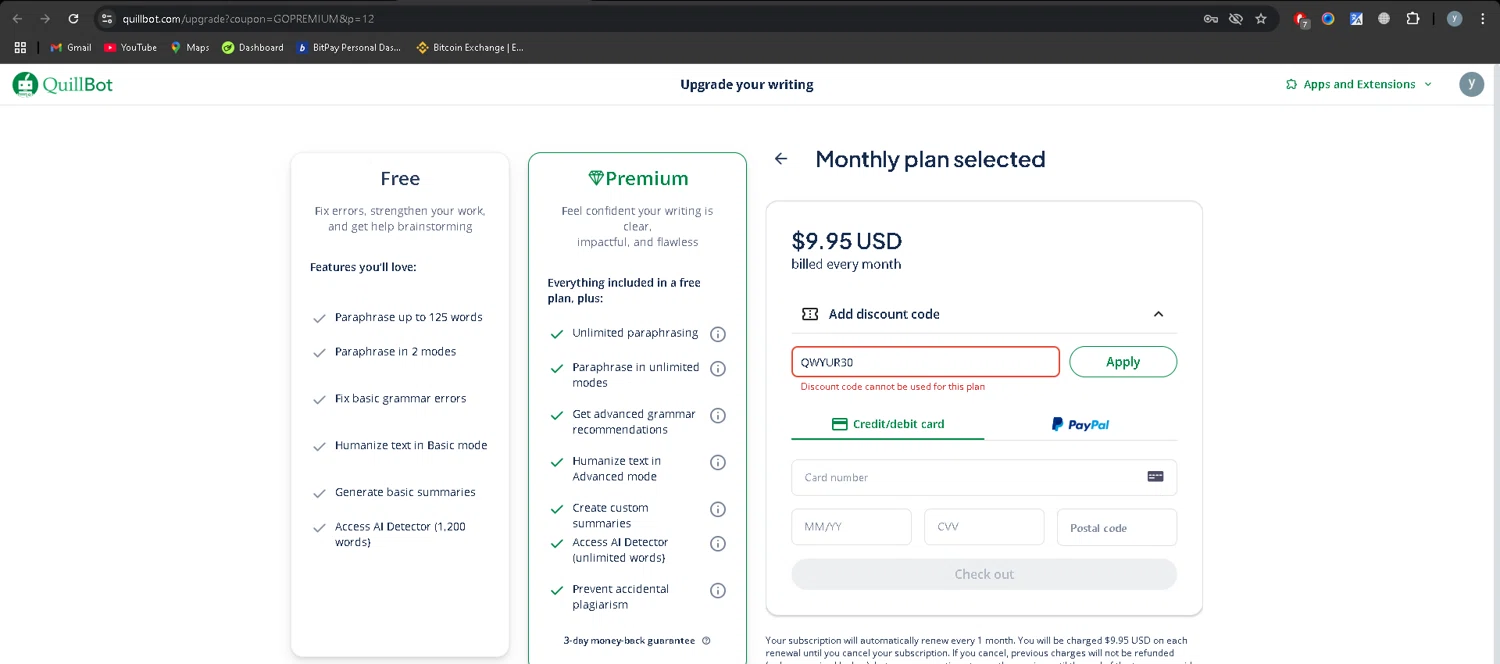Image resolution: width=1500 pixels, height=664 pixels.
Task: Open info icon for Unlimited paraphrasing
Action: point(717,334)
